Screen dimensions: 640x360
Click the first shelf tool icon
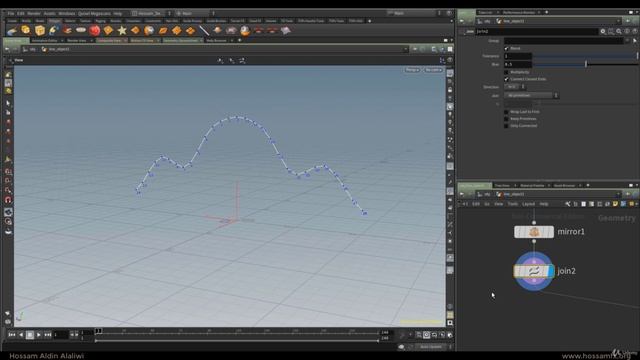[x=12, y=31]
